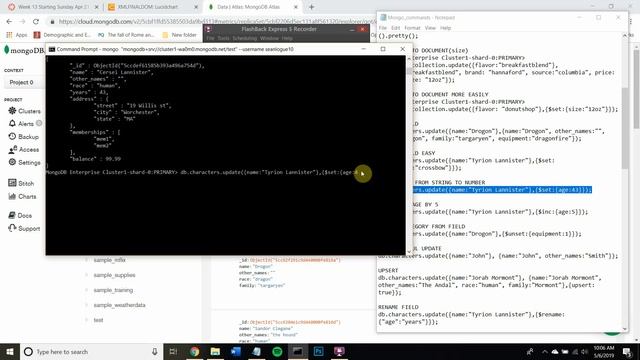Open Spotify from the taskbar
Image resolution: width=640 pixels, height=360 pixels.
(x=277, y=351)
